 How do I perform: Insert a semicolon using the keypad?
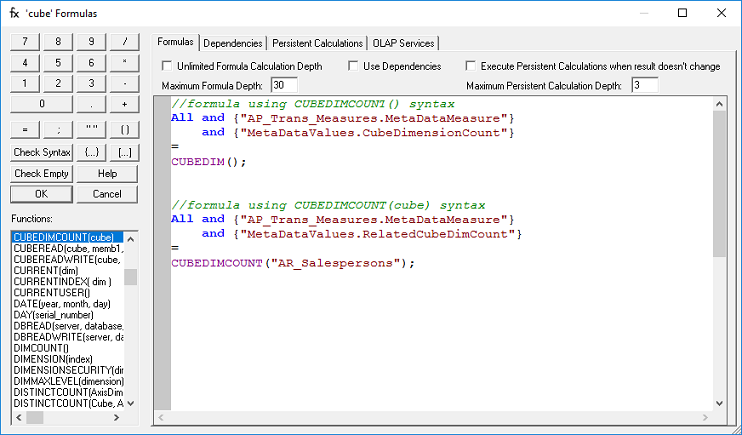pyautogui.click(x=57, y=129)
